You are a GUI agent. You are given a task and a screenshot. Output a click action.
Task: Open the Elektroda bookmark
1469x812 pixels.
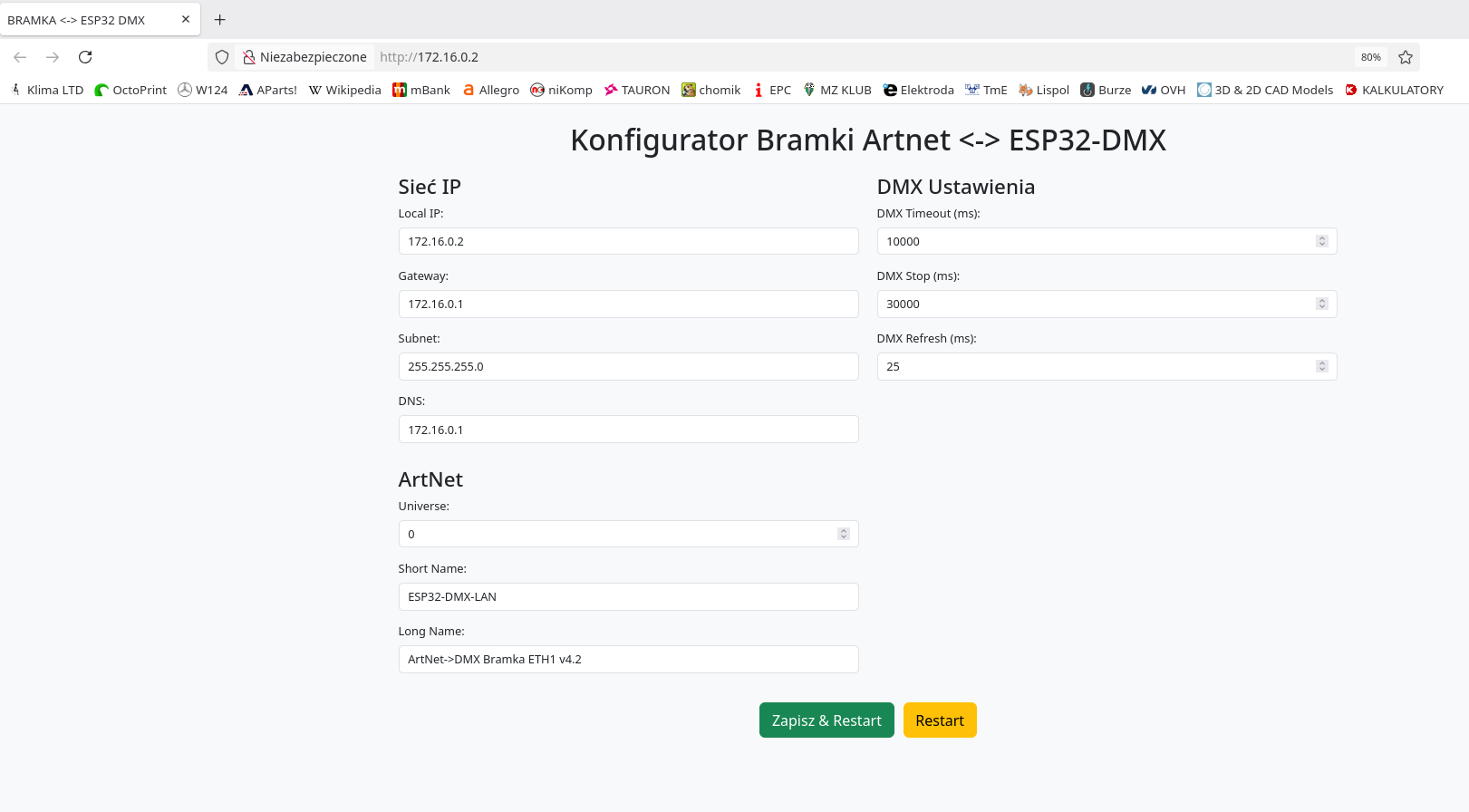[919, 90]
